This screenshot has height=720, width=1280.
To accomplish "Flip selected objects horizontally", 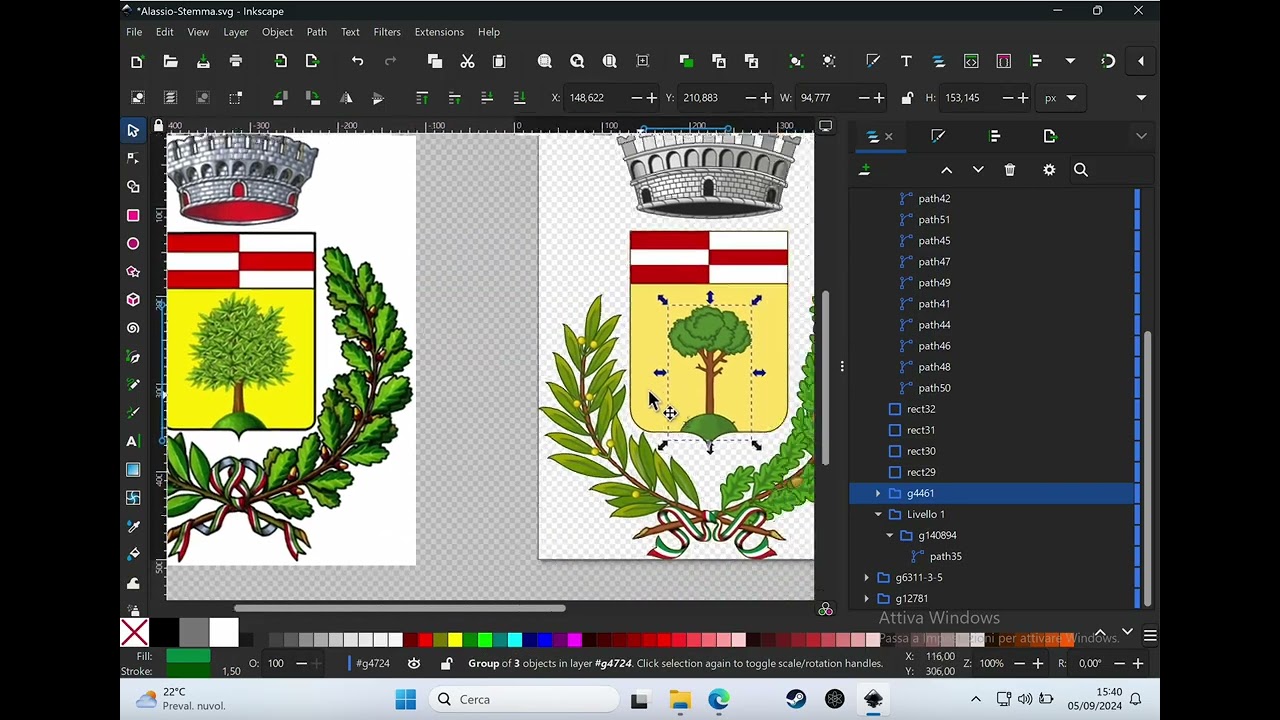I will click(346, 98).
